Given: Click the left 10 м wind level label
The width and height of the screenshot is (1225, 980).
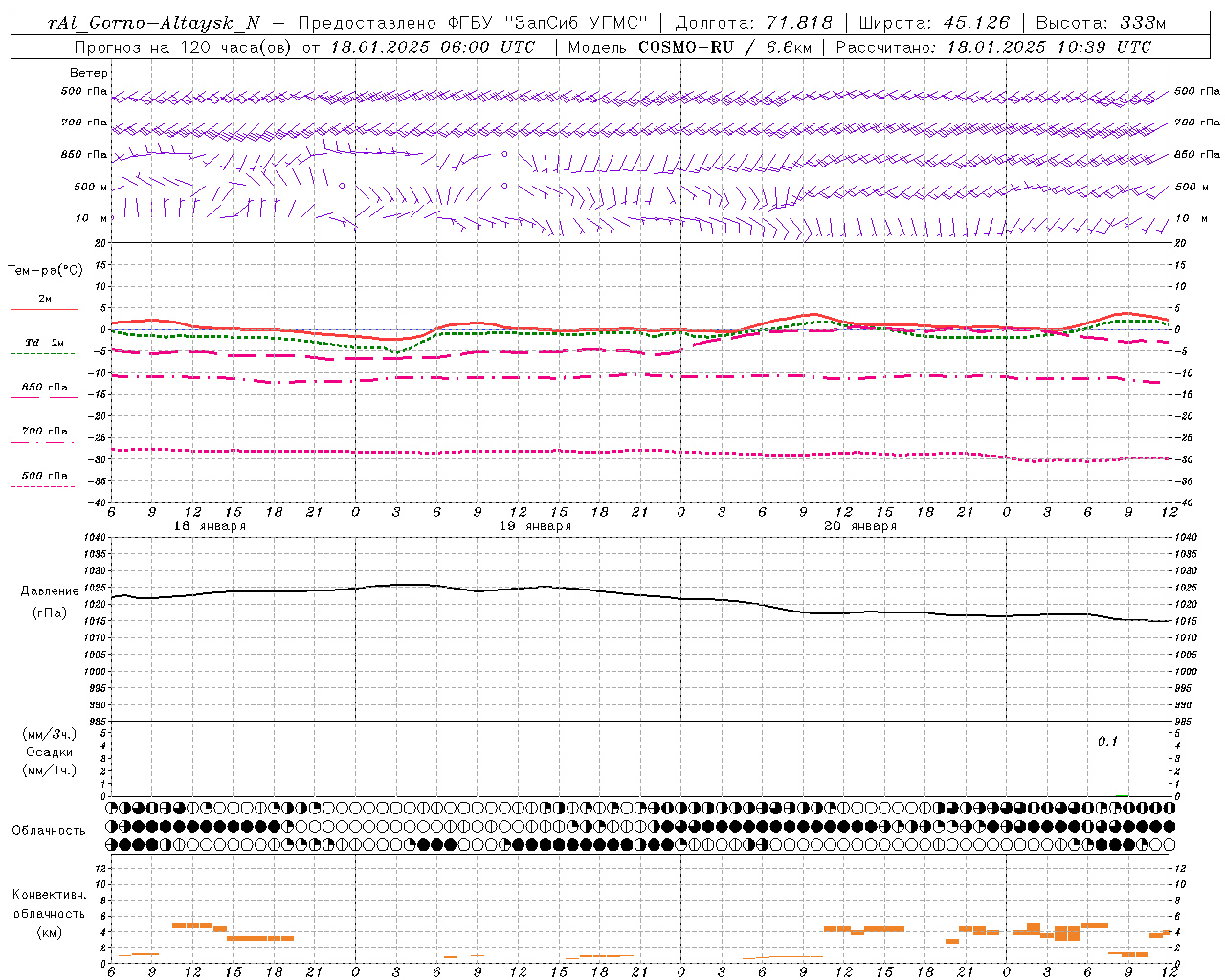Looking at the screenshot, I should [x=91, y=218].
